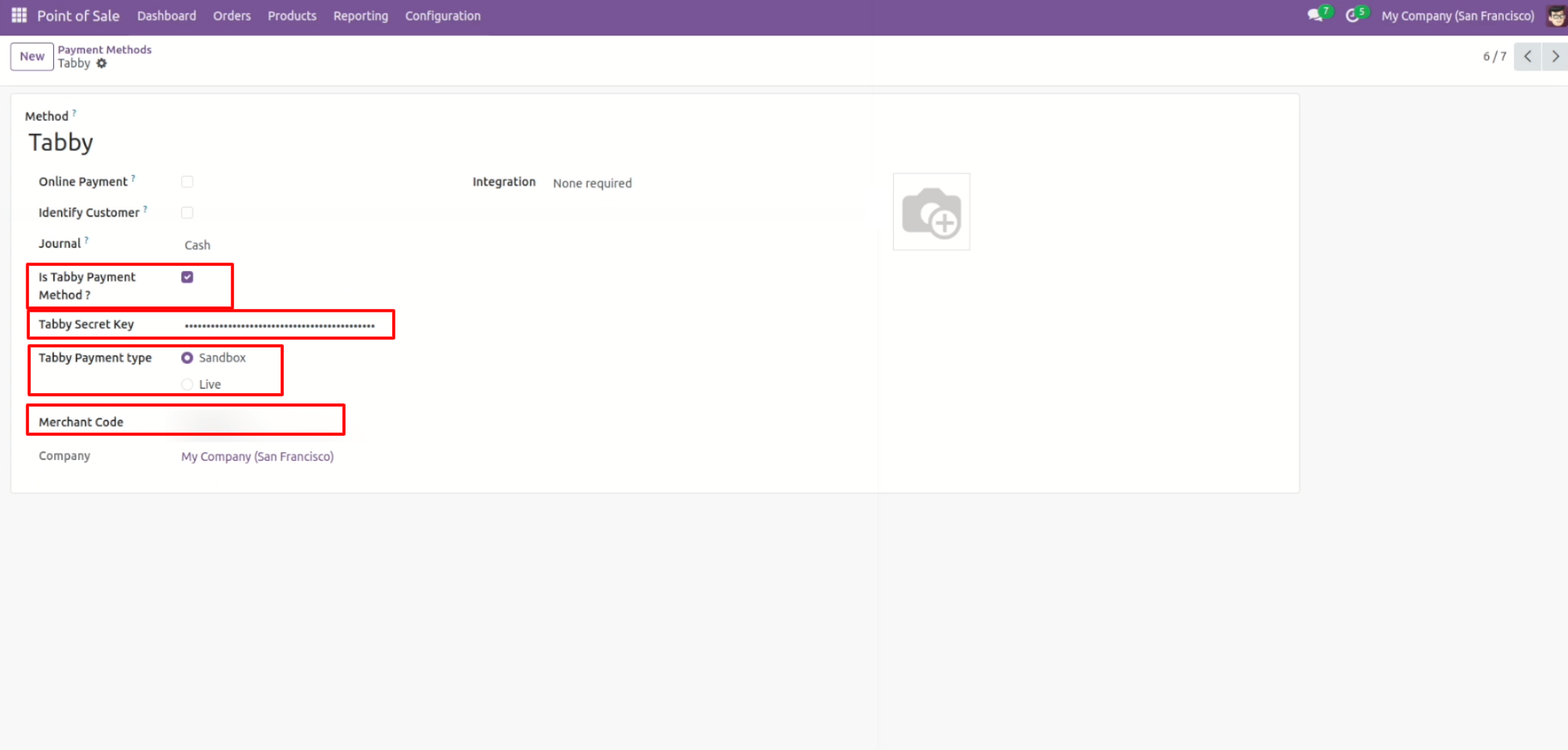Open the Configuration menu
Image resolution: width=1568 pixels, height=750 pixels.
(x=443, y=15)
